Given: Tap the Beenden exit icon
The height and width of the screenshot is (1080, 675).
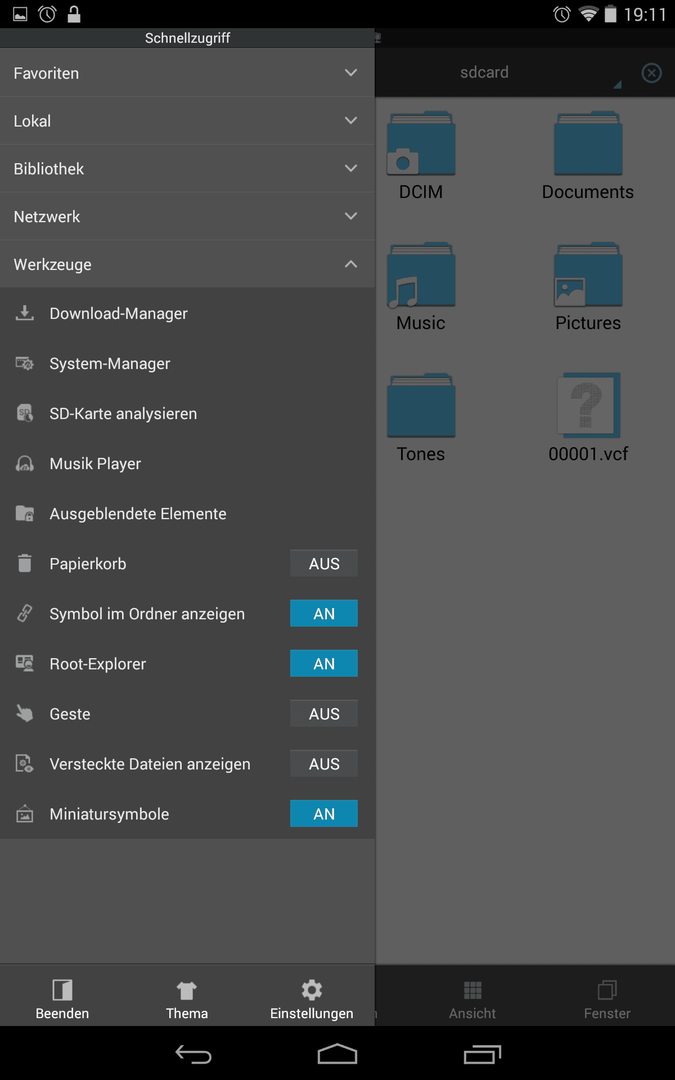Looking at the screenshot, I should [x=62, y=990].
